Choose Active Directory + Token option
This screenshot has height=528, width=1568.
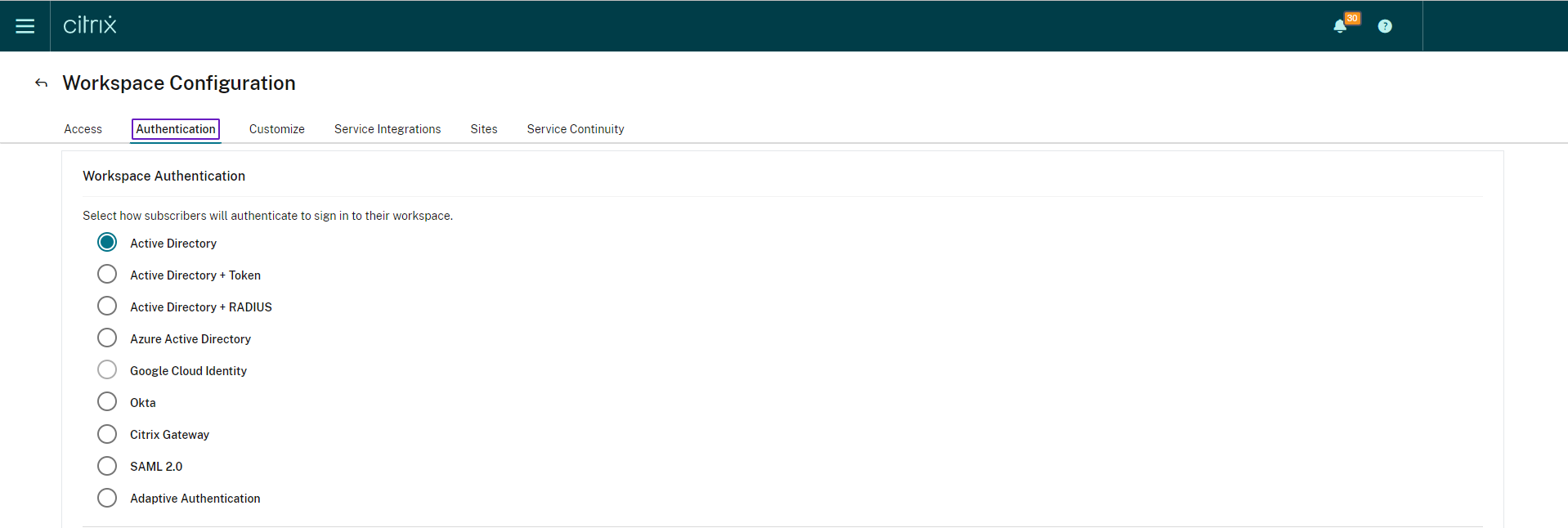click(107, 275)
